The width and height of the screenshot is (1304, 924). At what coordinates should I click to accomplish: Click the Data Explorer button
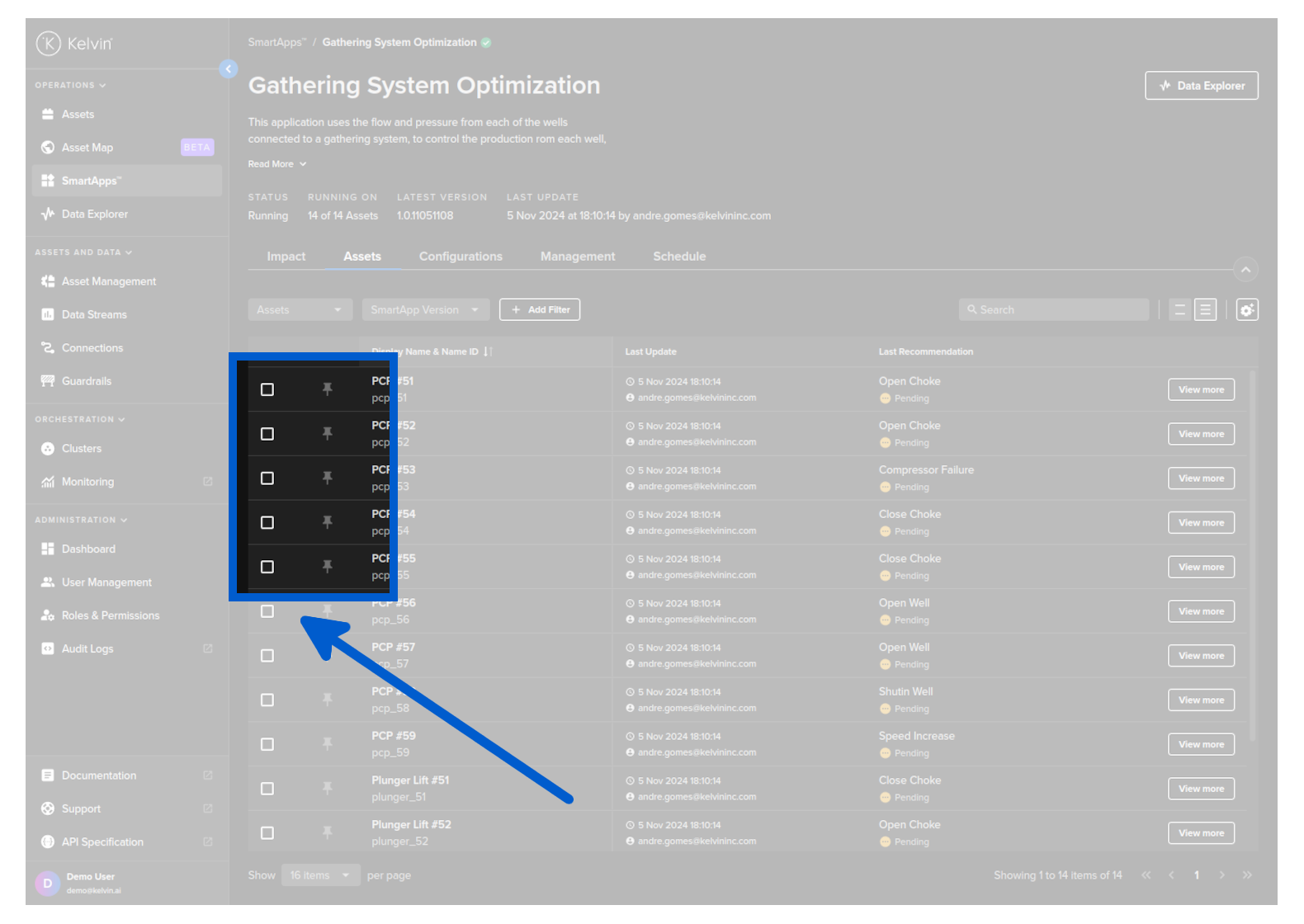click(1201, 86)
